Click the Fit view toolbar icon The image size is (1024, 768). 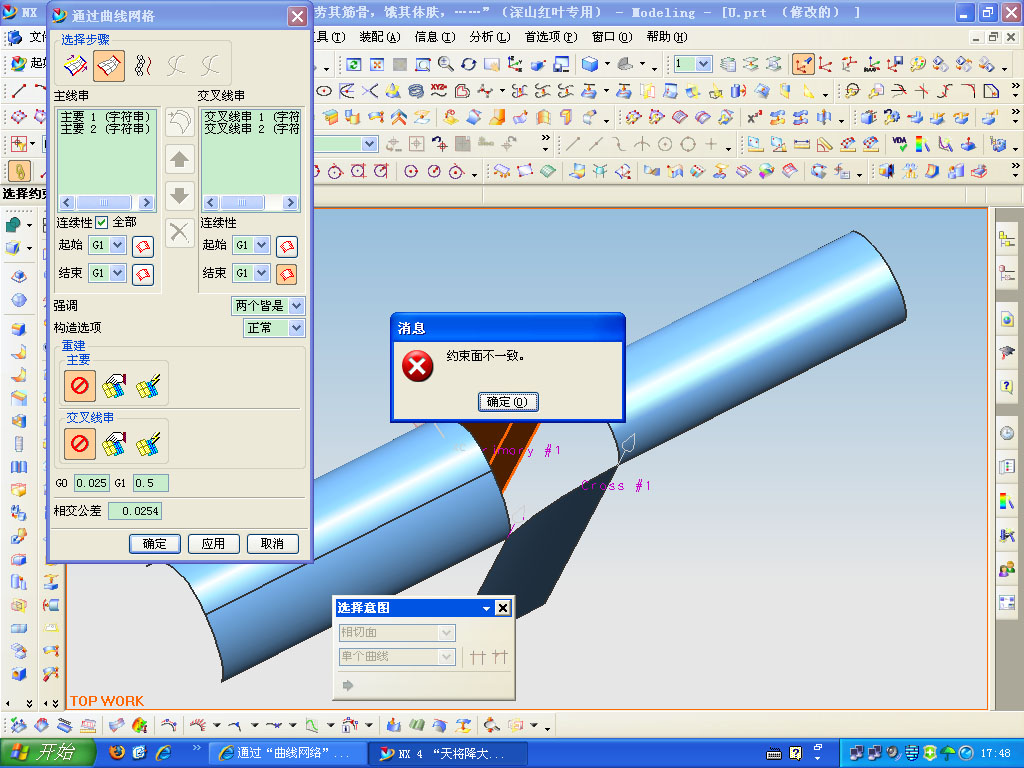(377, 64)
